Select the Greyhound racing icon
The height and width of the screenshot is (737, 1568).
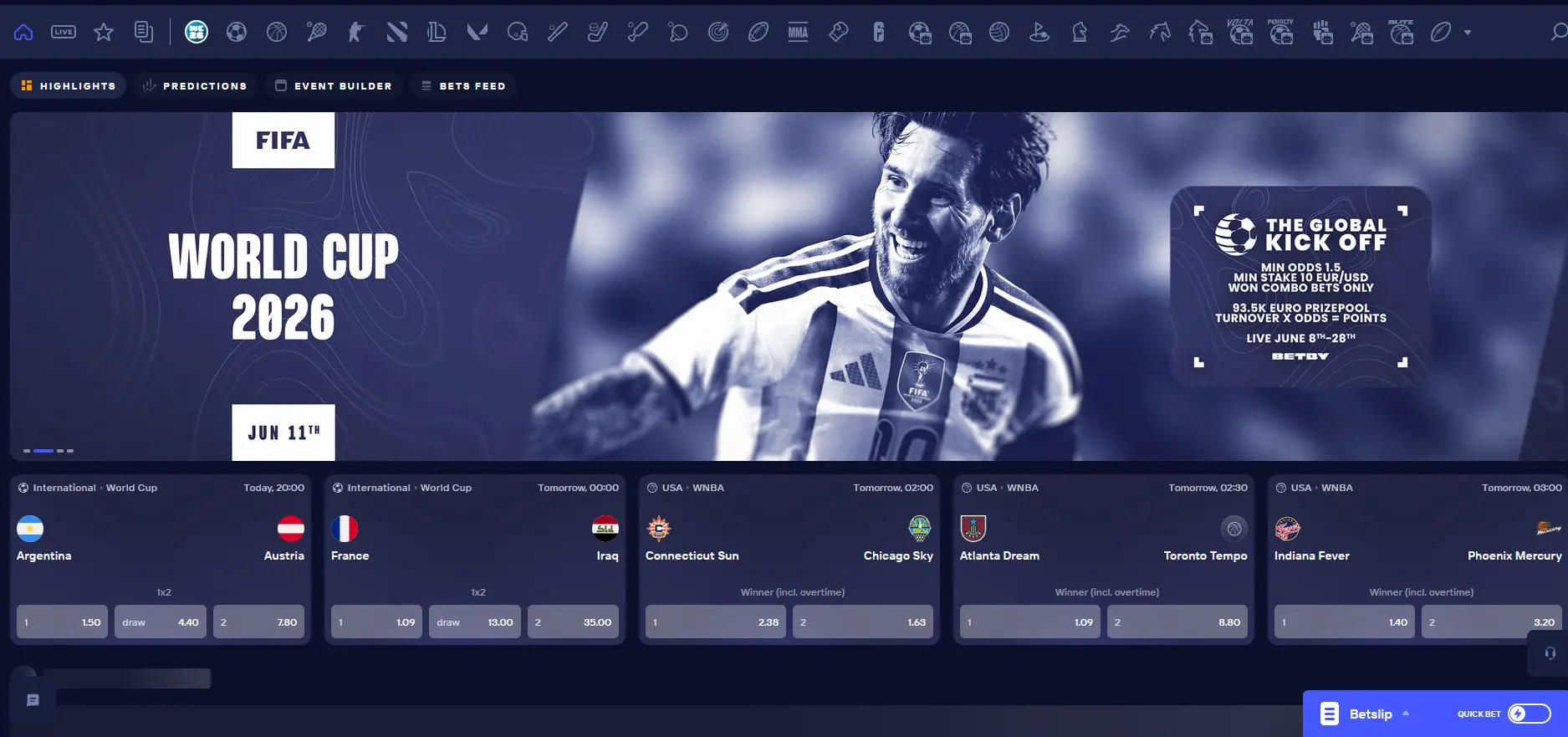(1120, 33)
